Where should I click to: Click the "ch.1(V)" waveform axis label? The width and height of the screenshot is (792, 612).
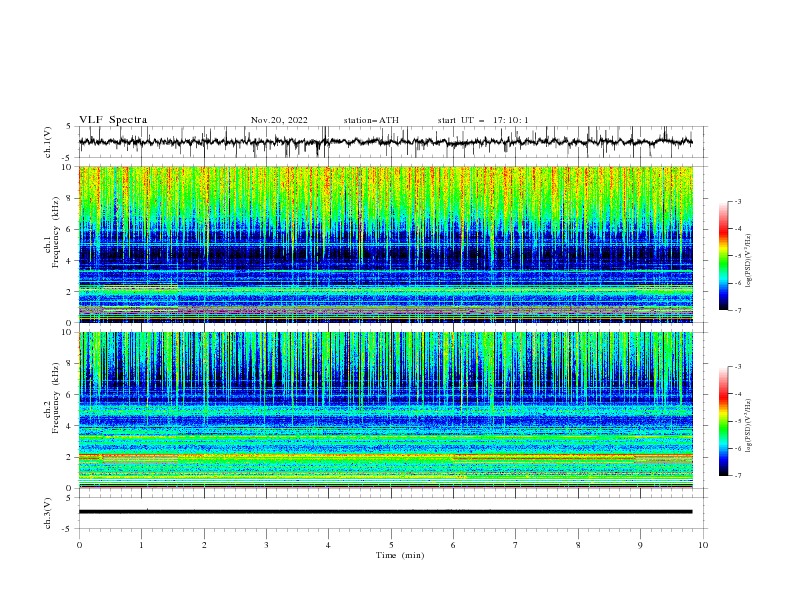click(48, 142)
